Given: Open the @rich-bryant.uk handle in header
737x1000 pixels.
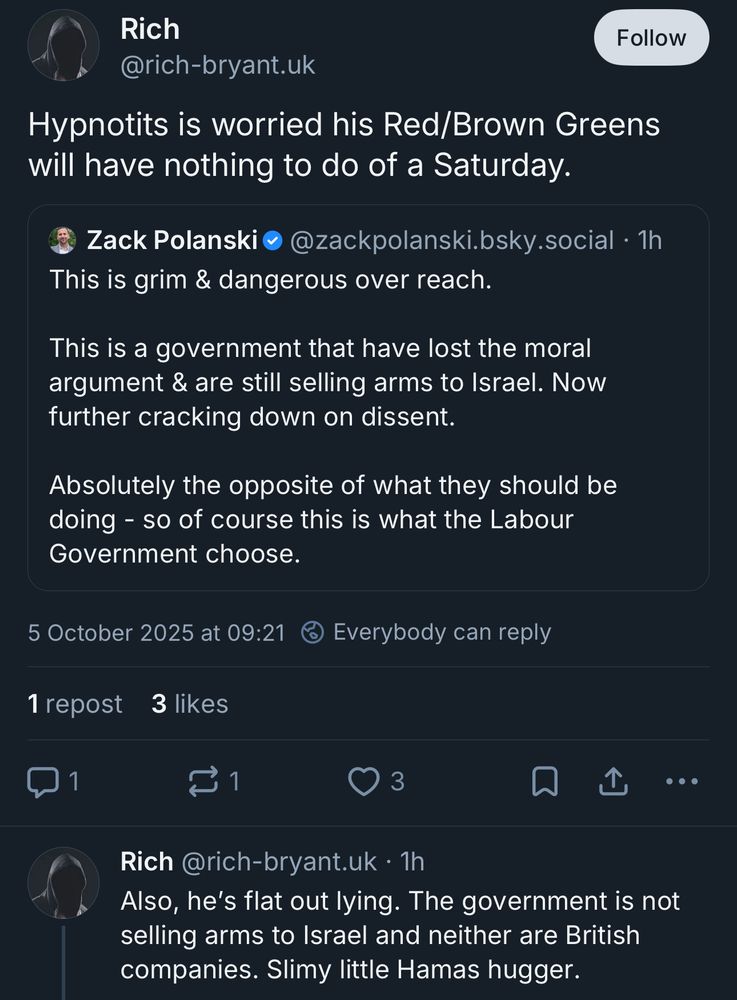Looking at the screenshot, I should (x=217, y=66).
